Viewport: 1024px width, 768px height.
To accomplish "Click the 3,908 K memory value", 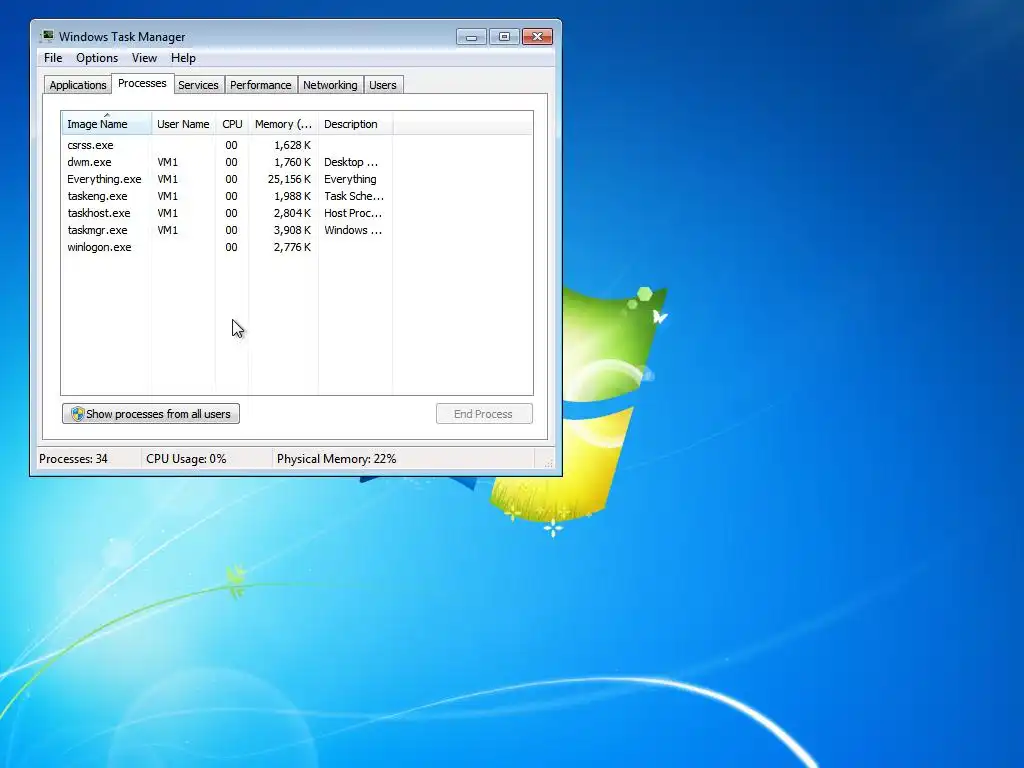I will [293, 230].
